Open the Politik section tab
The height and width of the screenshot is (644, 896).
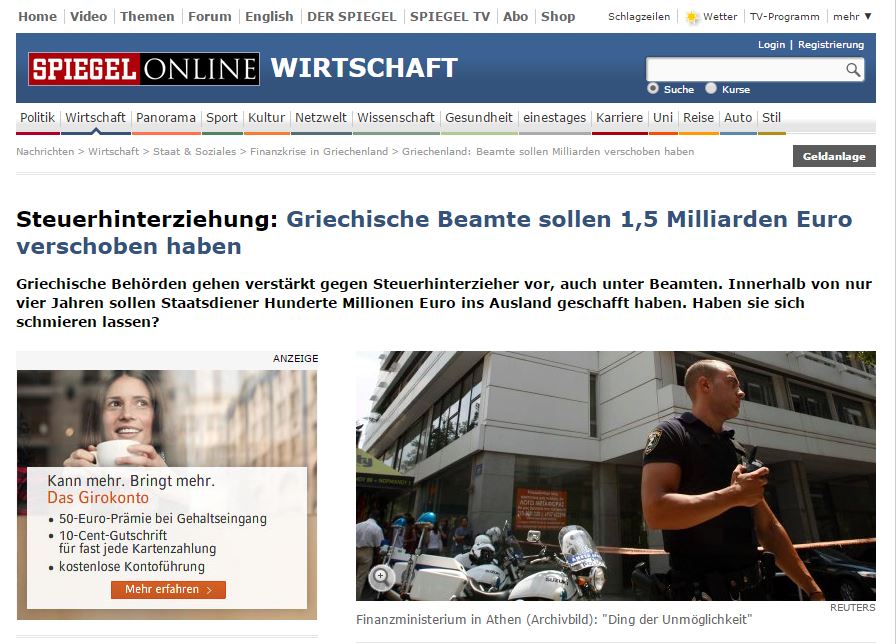(38, 118)
